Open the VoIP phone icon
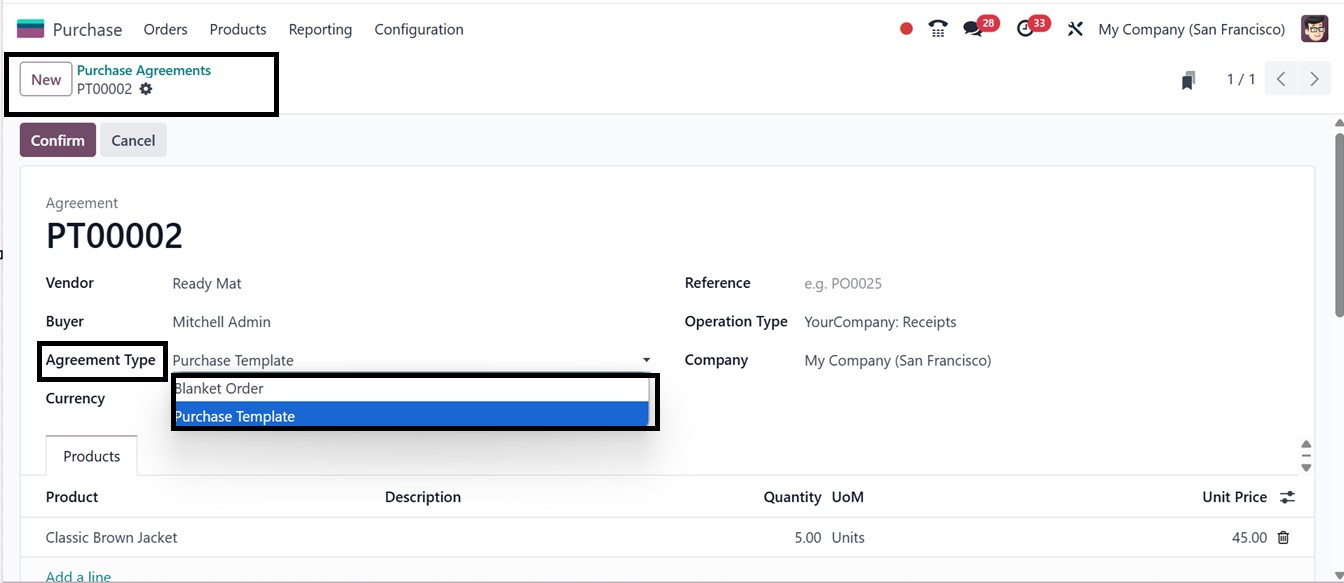The width and height of the screenshot is (1344, 583). (x=937, y=29)
